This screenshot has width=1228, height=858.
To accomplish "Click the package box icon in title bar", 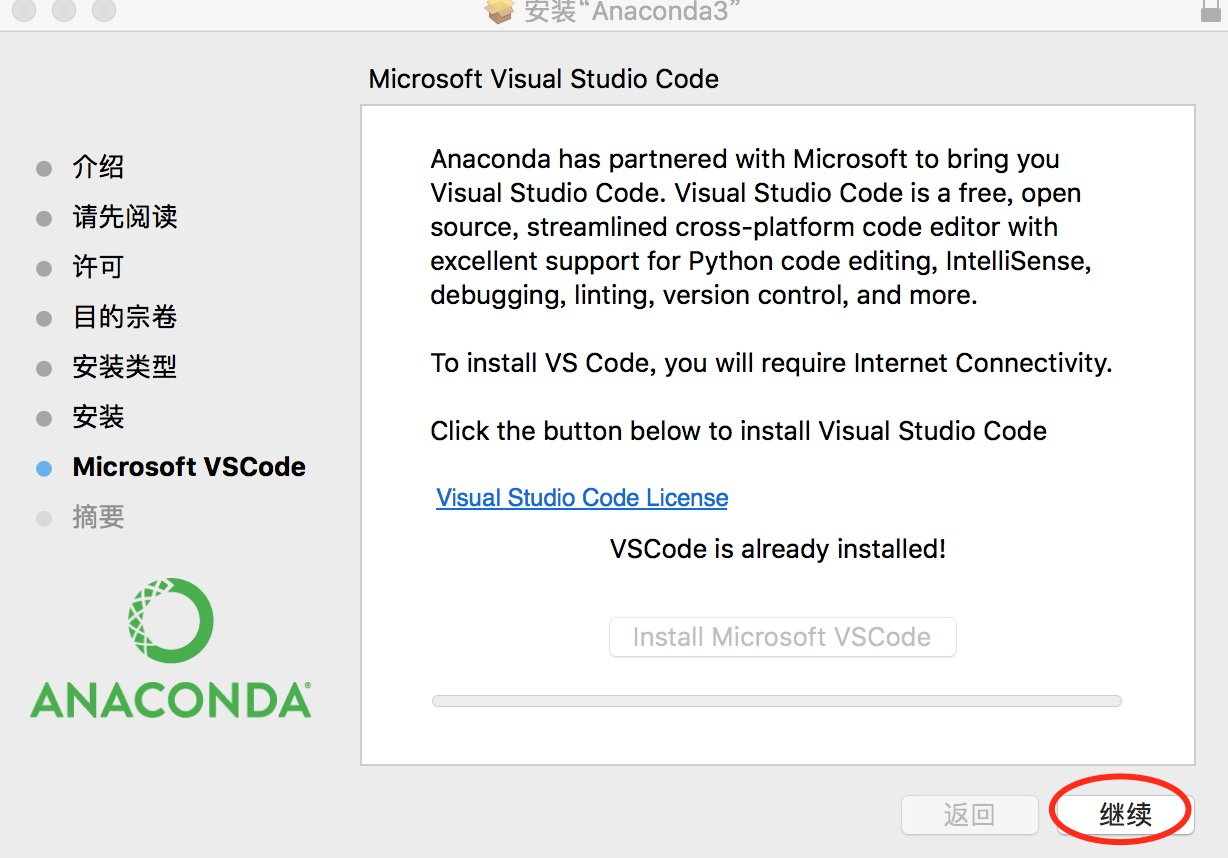I will click(x=499, y=10).
